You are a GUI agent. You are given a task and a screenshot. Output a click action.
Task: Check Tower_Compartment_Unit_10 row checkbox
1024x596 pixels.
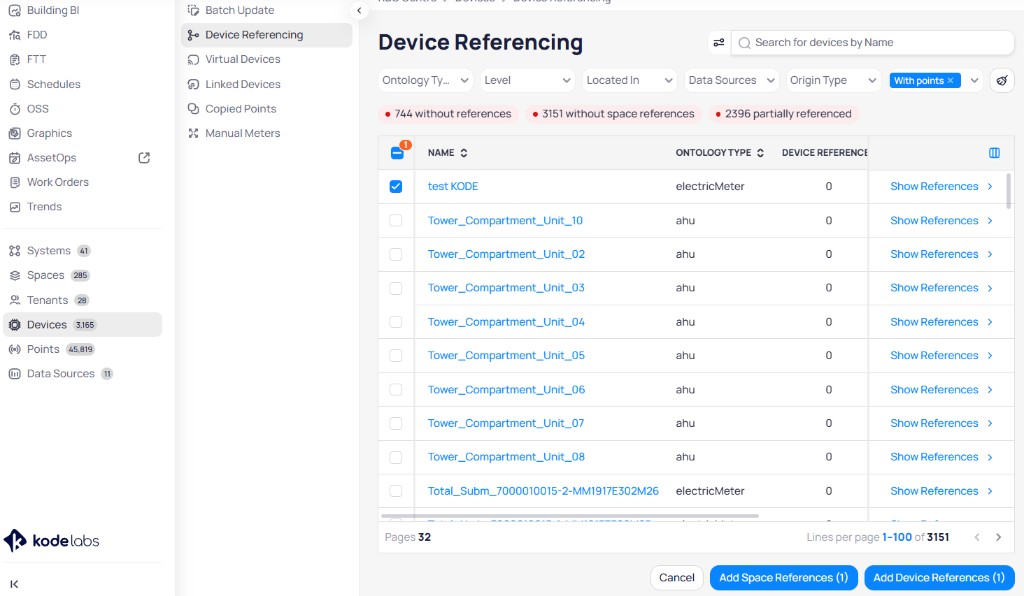(396, 221)
